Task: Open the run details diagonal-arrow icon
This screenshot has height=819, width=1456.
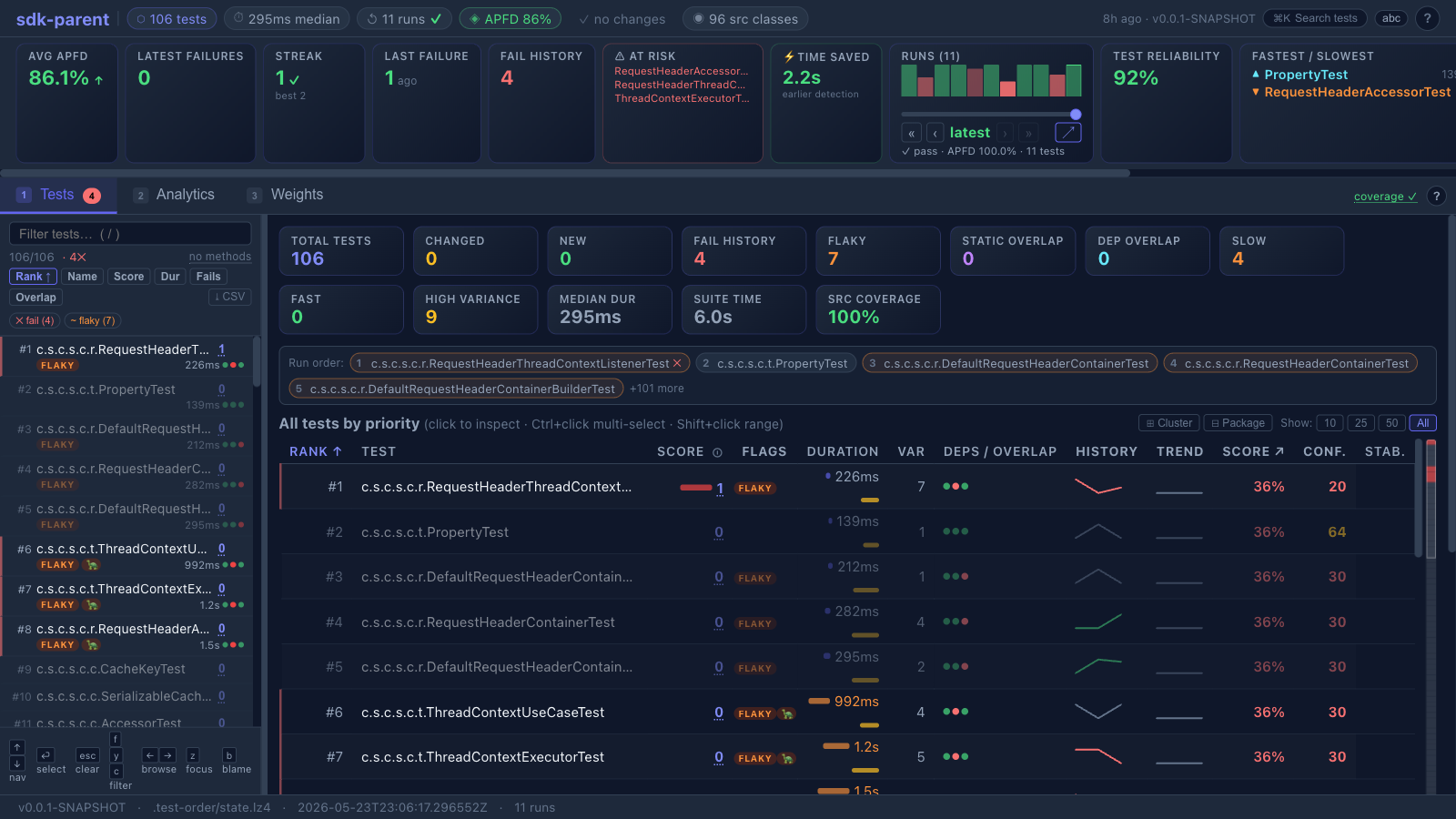Action: [x=1067, y=133]
